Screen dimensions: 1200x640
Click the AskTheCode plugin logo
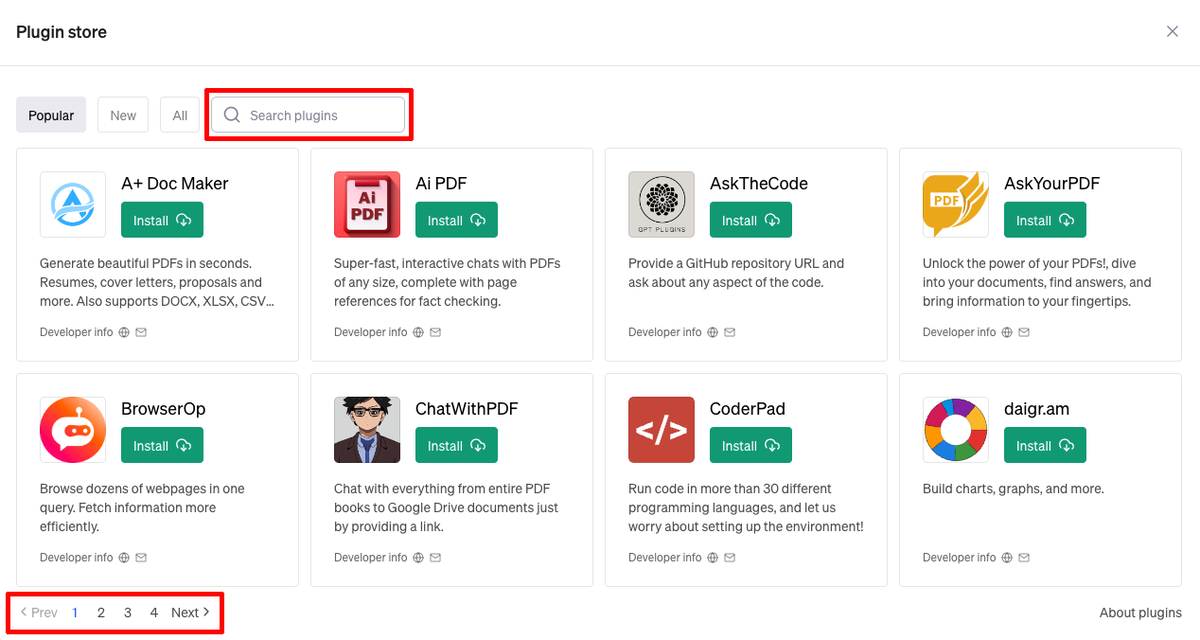[x=661, y=204]
